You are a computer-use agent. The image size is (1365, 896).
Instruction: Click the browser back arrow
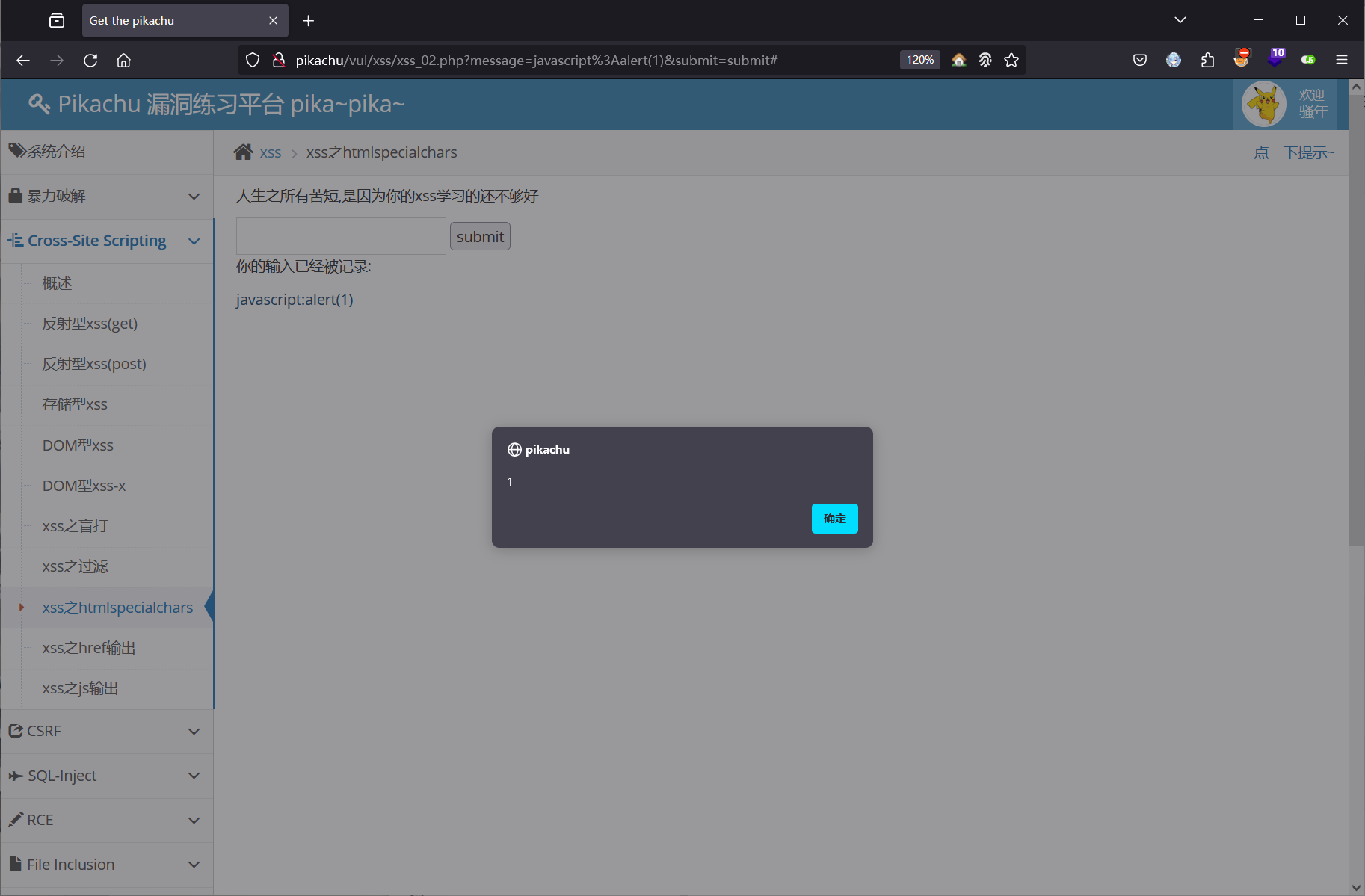[23, 60]
